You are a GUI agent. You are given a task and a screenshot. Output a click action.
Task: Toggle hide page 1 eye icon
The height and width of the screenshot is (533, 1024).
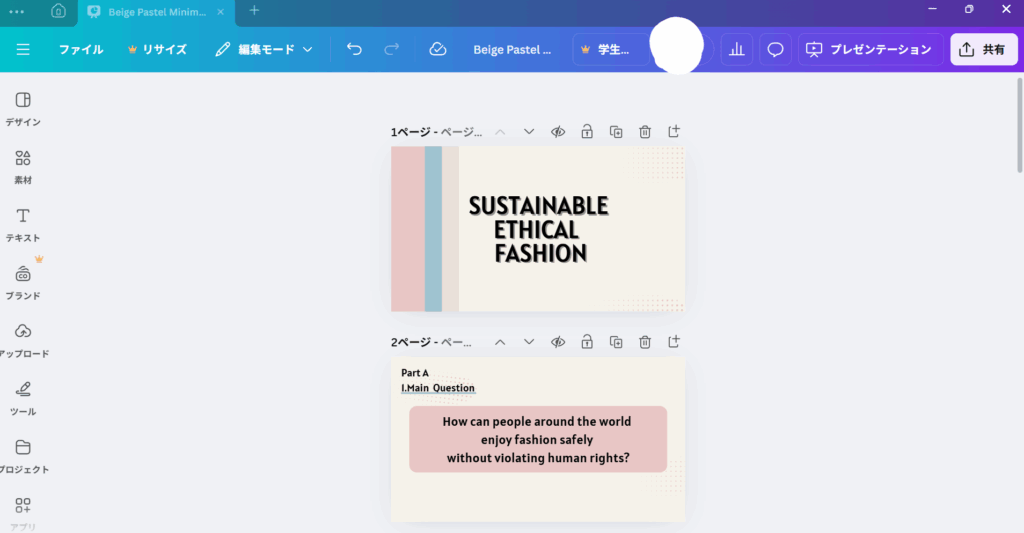click(558, 132)
